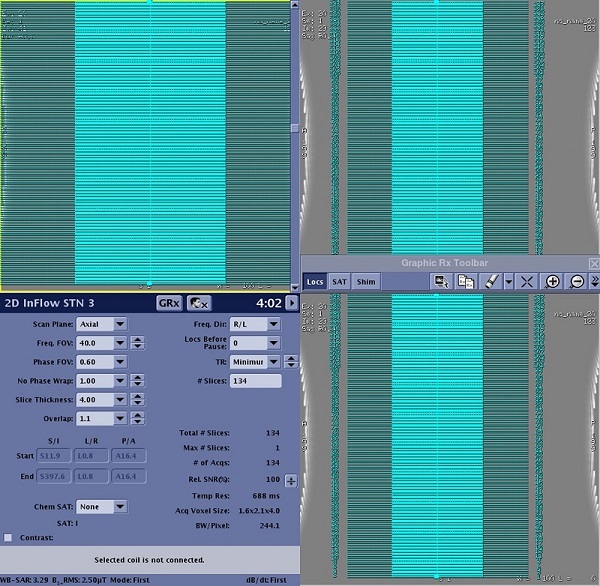
Task: Select the Shim tab
Action: click(x=367, y=282)
